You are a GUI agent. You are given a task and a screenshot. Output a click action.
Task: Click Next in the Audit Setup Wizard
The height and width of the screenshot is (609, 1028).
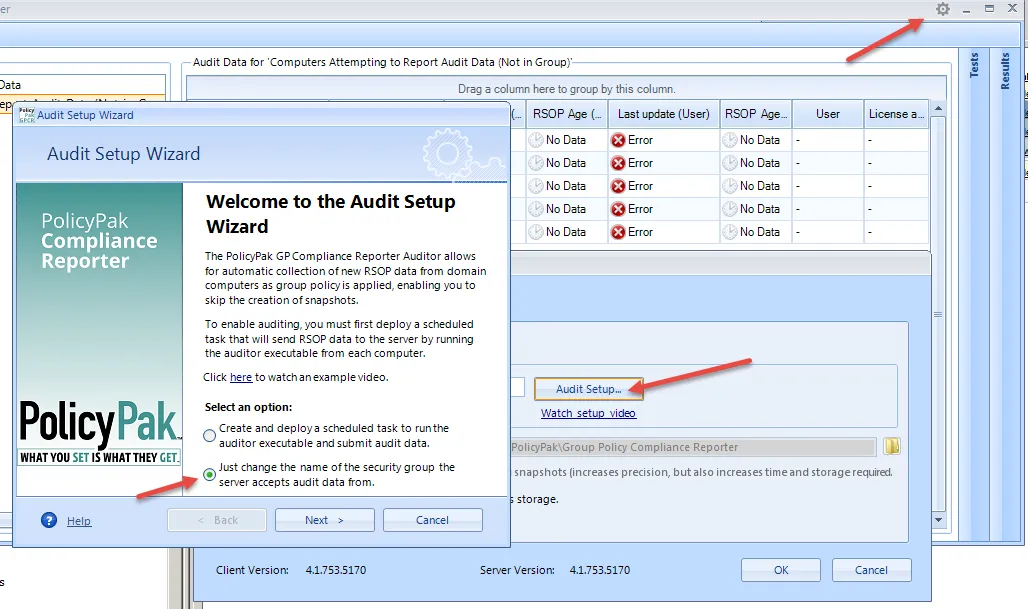pos(324,519)
